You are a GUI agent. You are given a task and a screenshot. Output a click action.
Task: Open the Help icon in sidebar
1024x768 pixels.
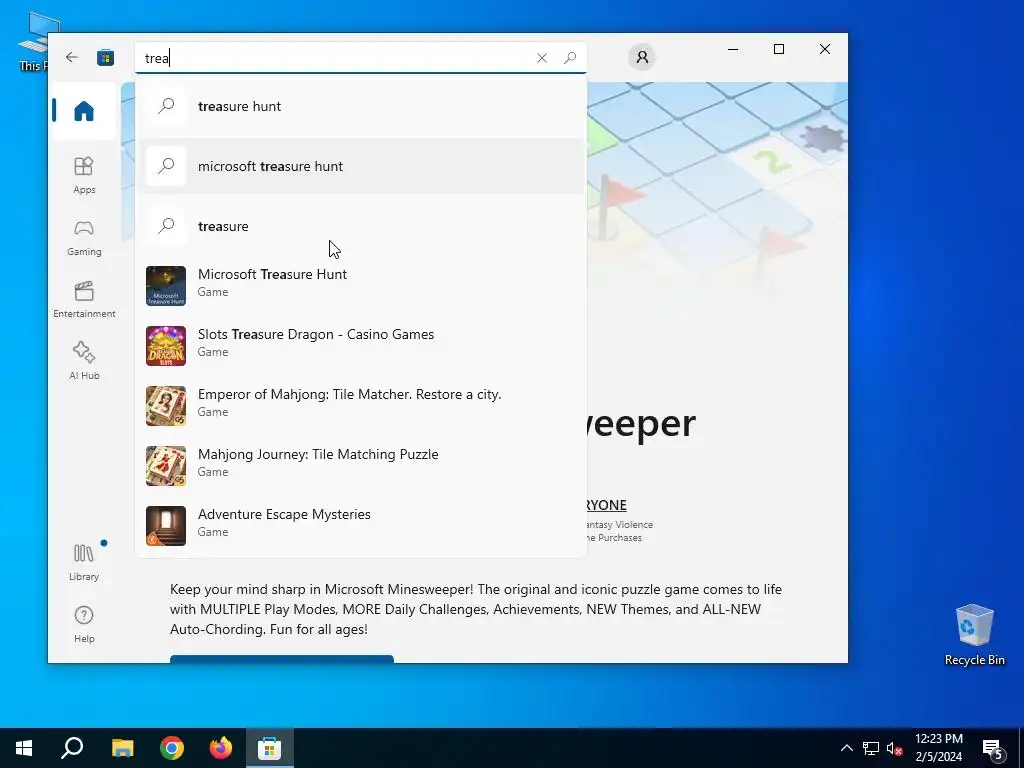click(84, 624)
